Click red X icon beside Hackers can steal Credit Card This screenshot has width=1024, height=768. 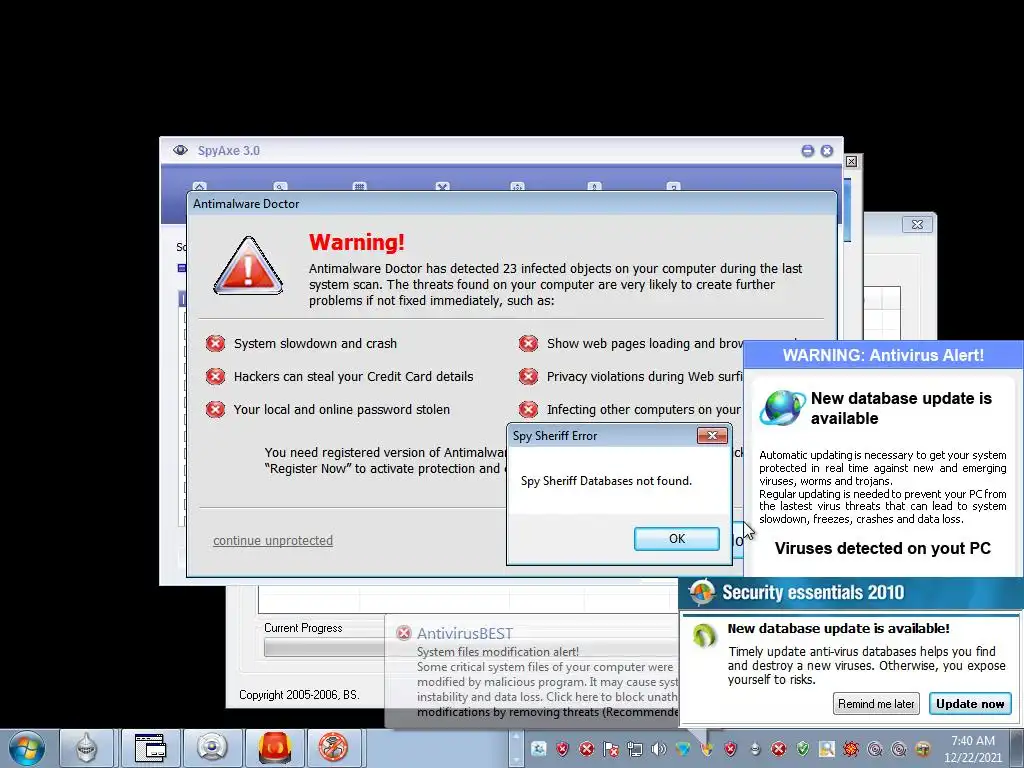215,376
